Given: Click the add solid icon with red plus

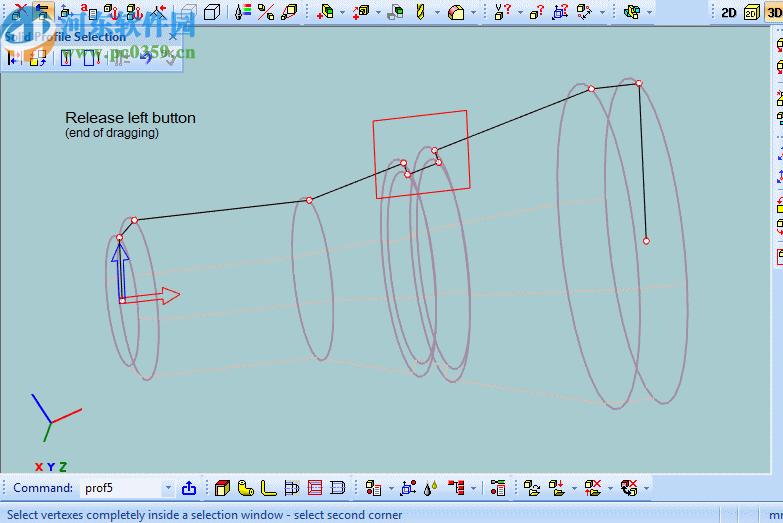Looking at the screenshot, I should [x=326, y=11].
